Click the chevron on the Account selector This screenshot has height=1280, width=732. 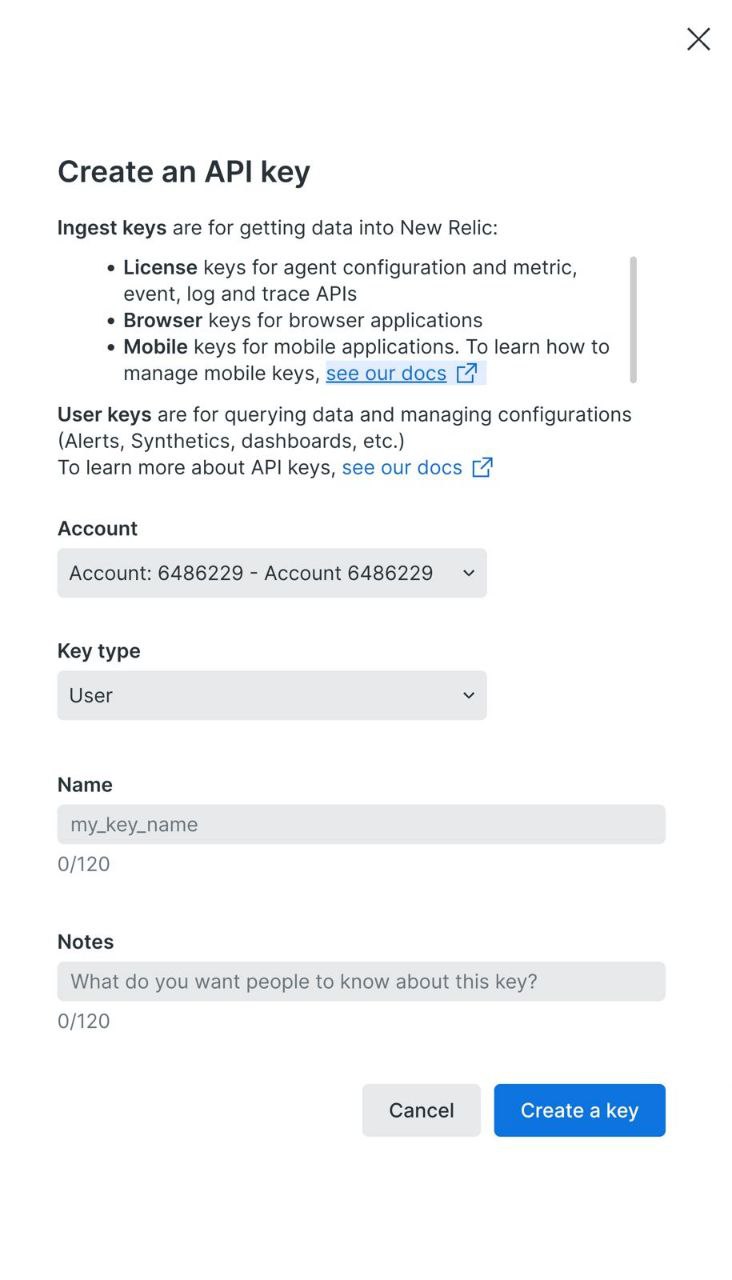pos(468,573)
